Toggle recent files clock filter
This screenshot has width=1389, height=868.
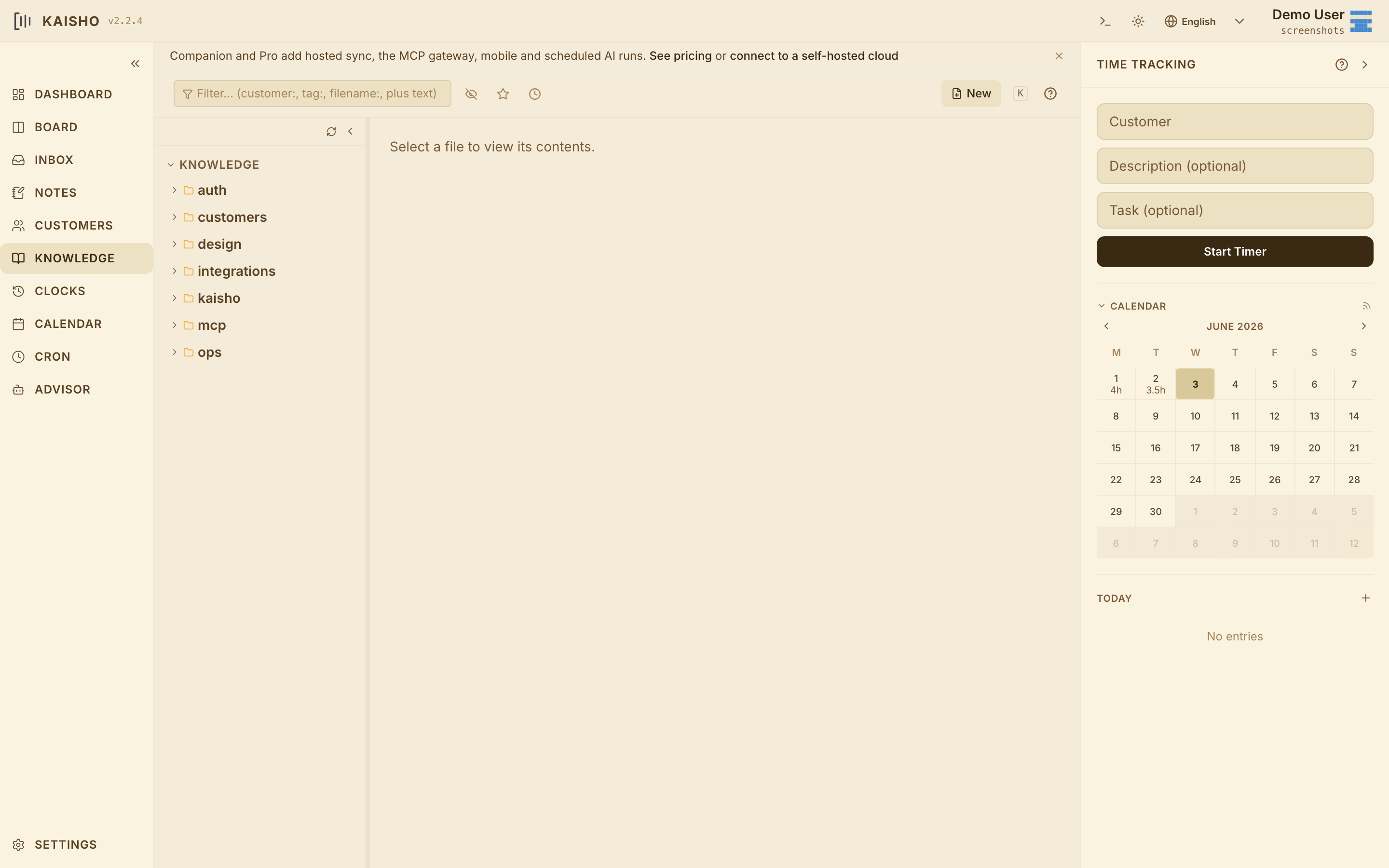tap(534, 94)
